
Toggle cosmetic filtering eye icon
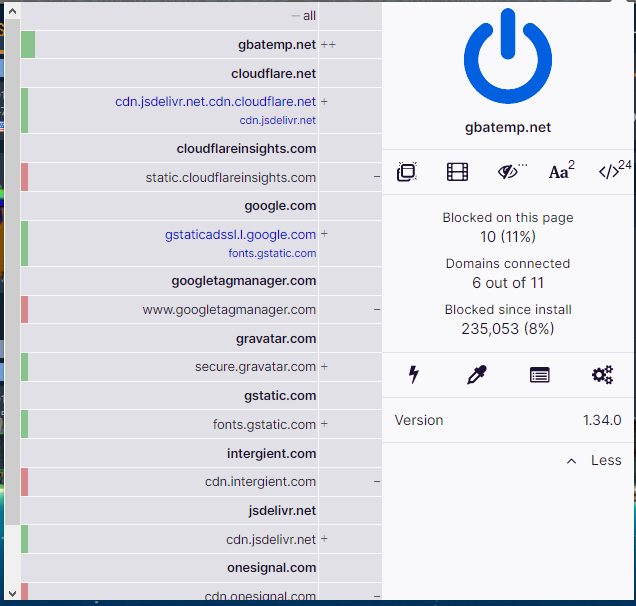point(510,172)
